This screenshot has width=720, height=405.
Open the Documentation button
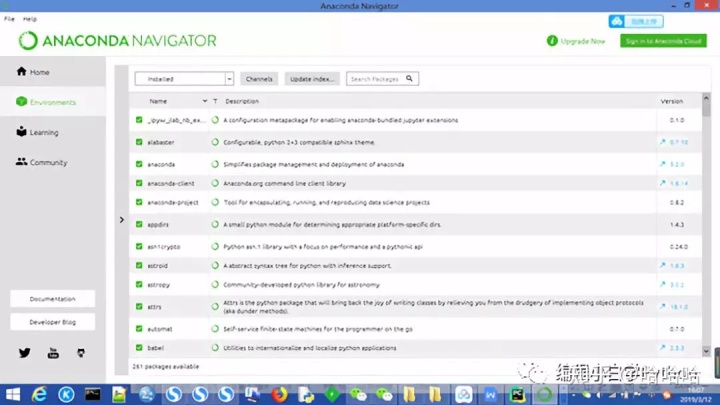(x=52, y=298)
